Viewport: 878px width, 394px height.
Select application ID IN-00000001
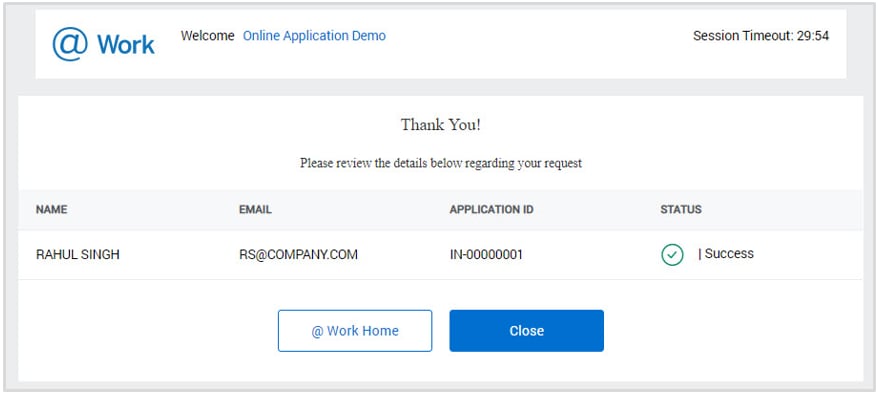tap(486, 255)
